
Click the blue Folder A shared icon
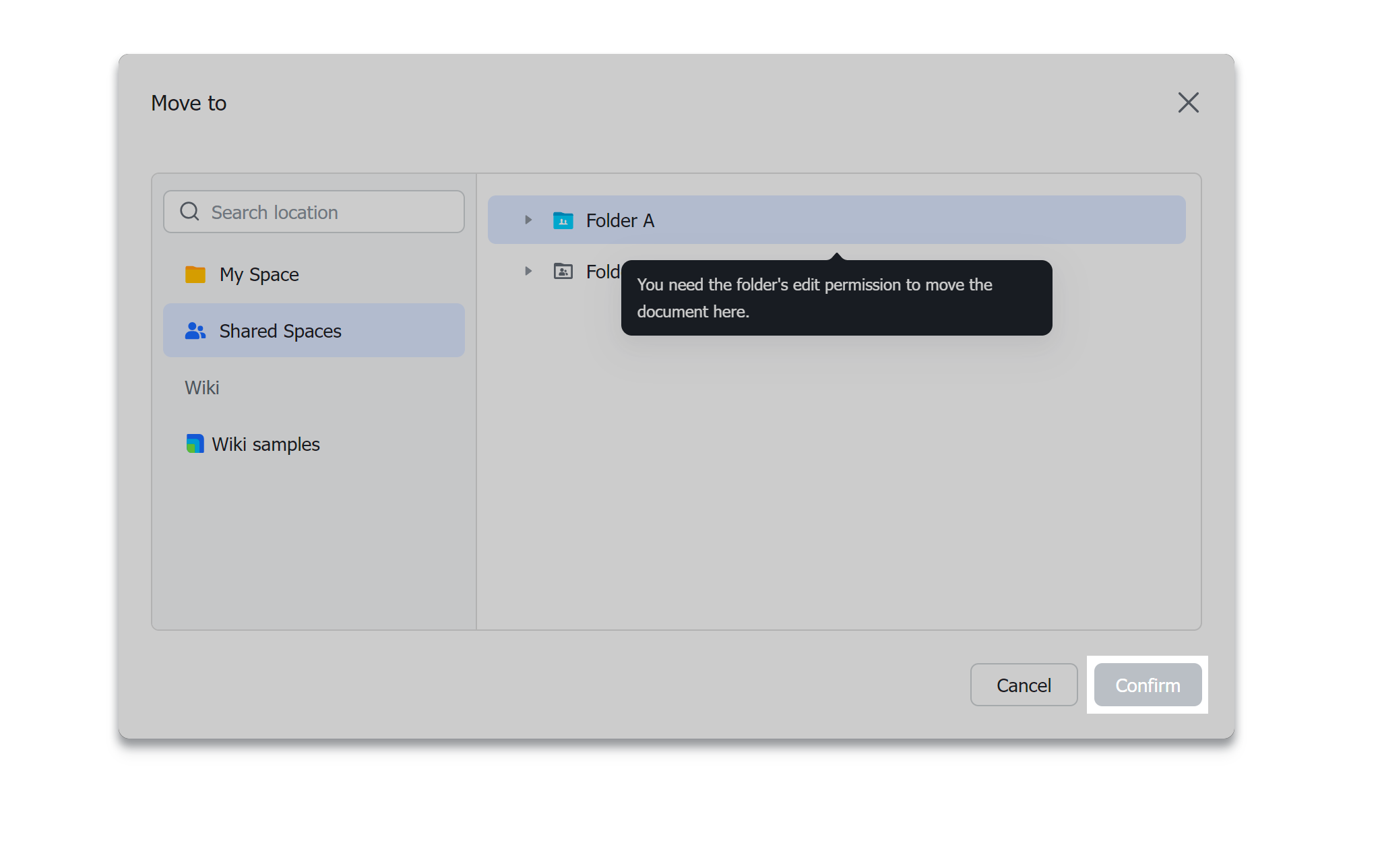tap(563, 220)
